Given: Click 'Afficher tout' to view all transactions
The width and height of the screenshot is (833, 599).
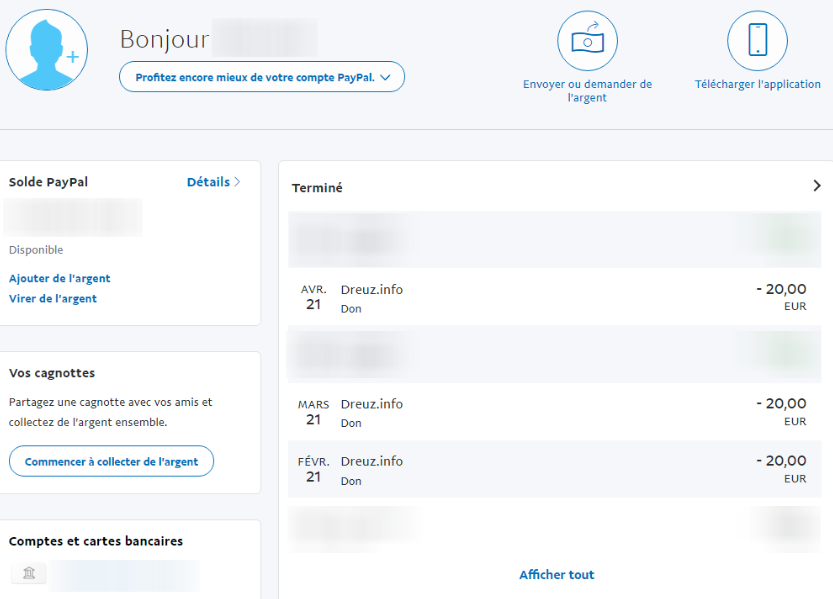Looking at the screenshot, I should tap(556, 575).
